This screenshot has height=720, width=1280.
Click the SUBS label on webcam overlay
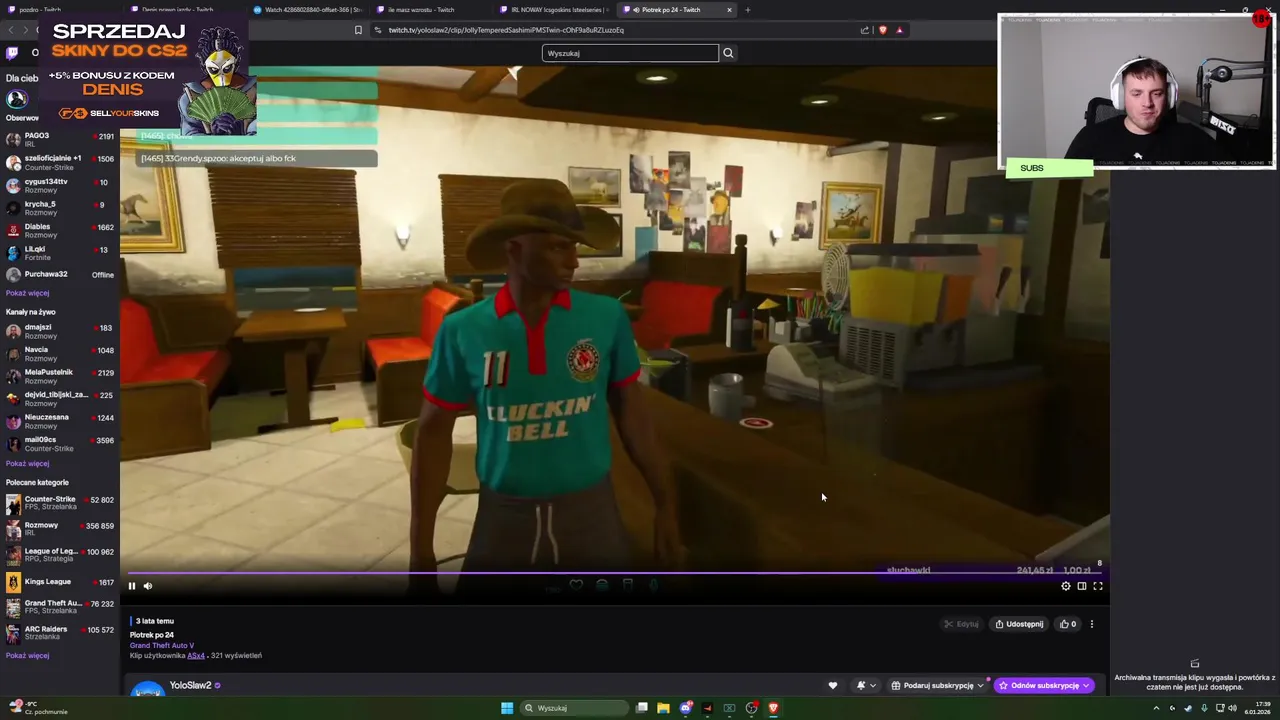(x=1032, y=168)
